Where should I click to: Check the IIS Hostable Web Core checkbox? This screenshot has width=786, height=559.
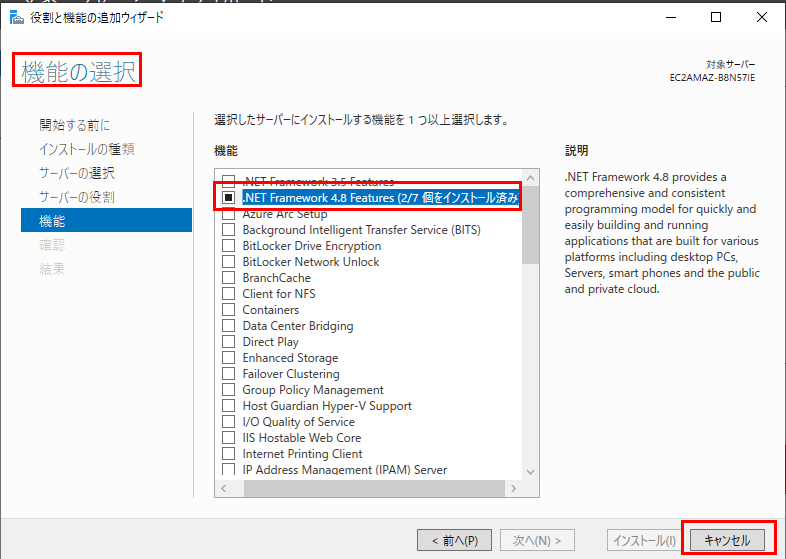(229, 438)
